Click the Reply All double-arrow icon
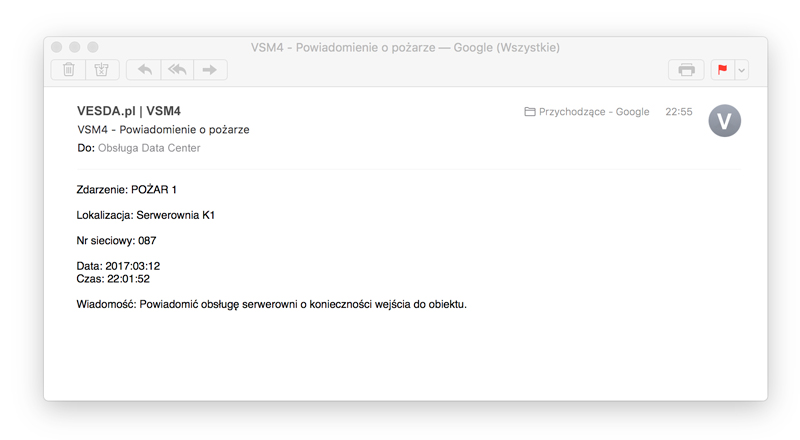Image resolution: width=800 pixels, height=440 pixels. click(177, 69)
